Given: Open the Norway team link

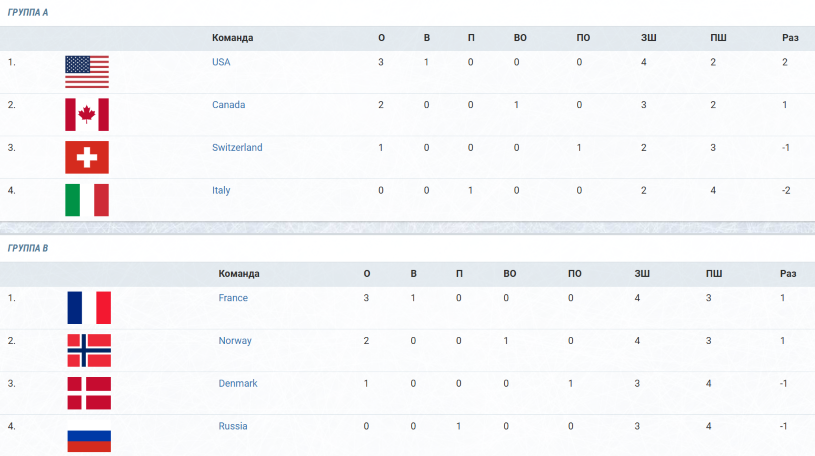Looking at the screenshot, I should click(x=235, y=341).
